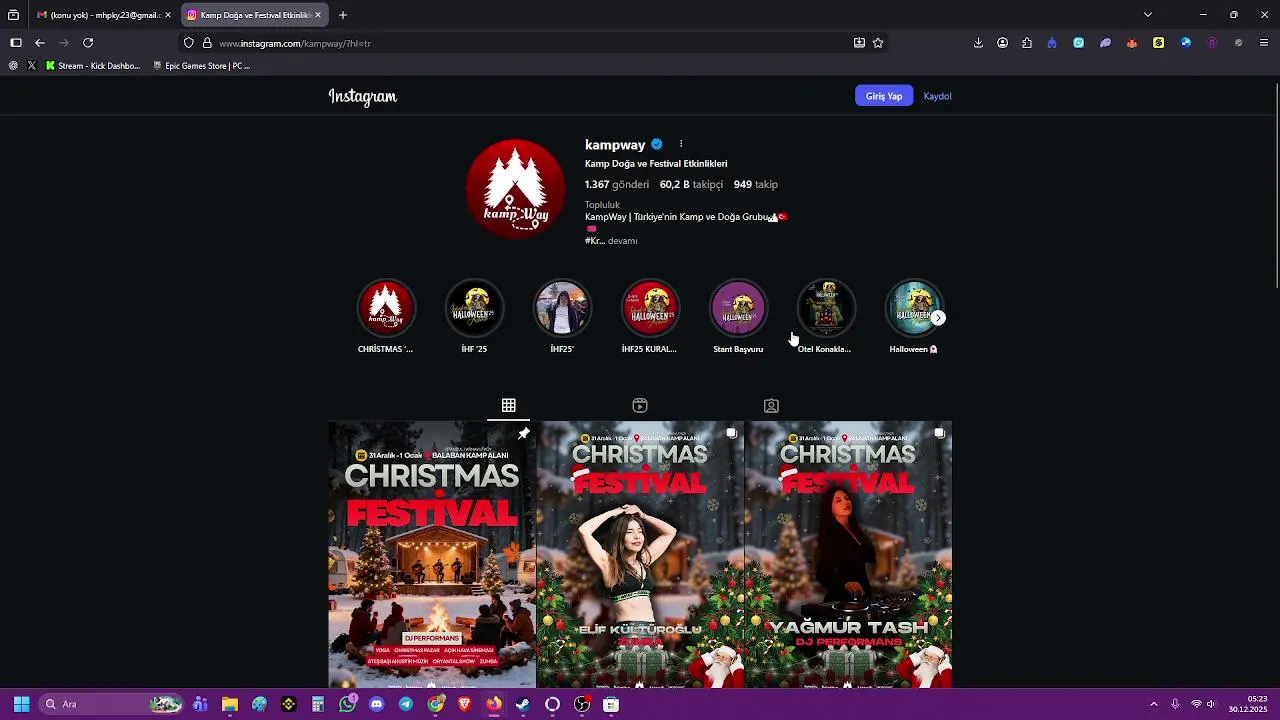1280x720 pixels.
Task: Click the Kaydol link
Action: coord(937,96)
